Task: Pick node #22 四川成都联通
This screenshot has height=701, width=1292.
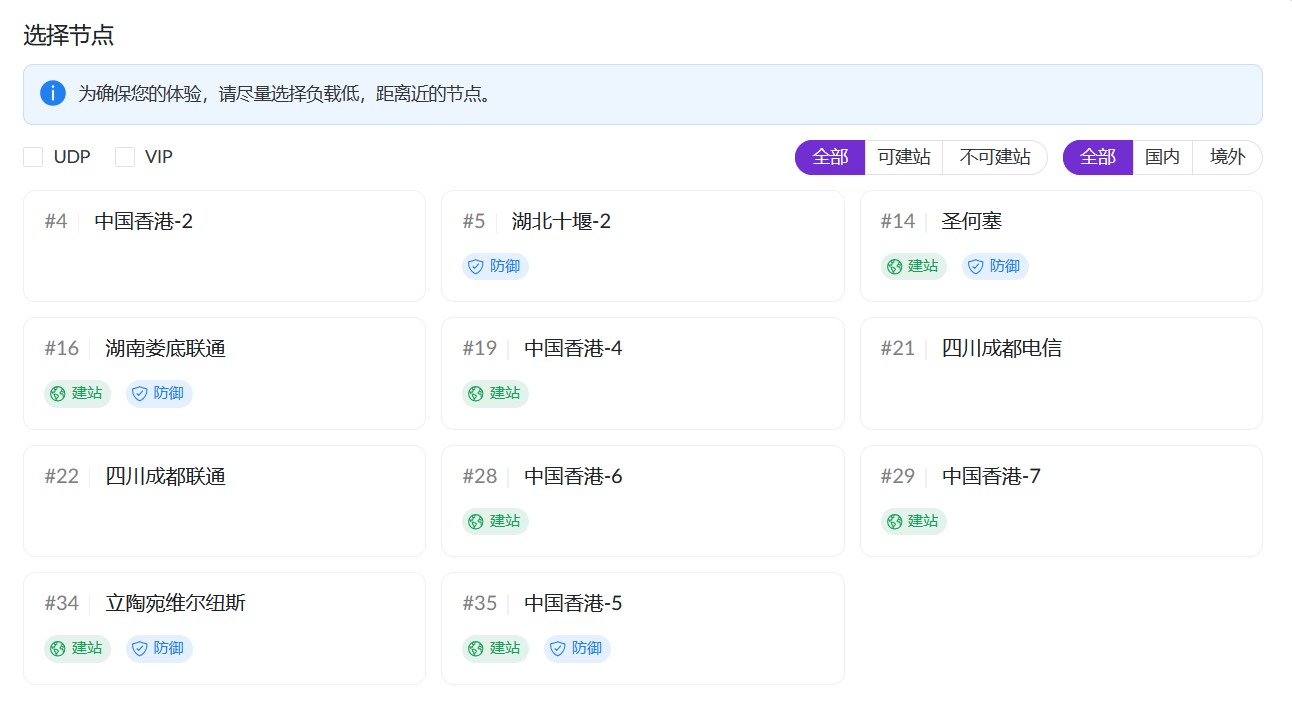Action: click(x=224, y=501)
